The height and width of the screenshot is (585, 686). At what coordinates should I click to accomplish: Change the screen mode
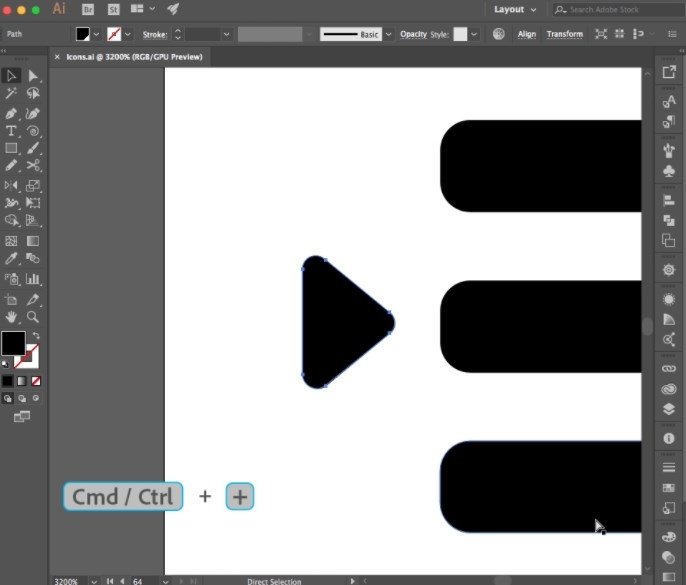point(21,417)
